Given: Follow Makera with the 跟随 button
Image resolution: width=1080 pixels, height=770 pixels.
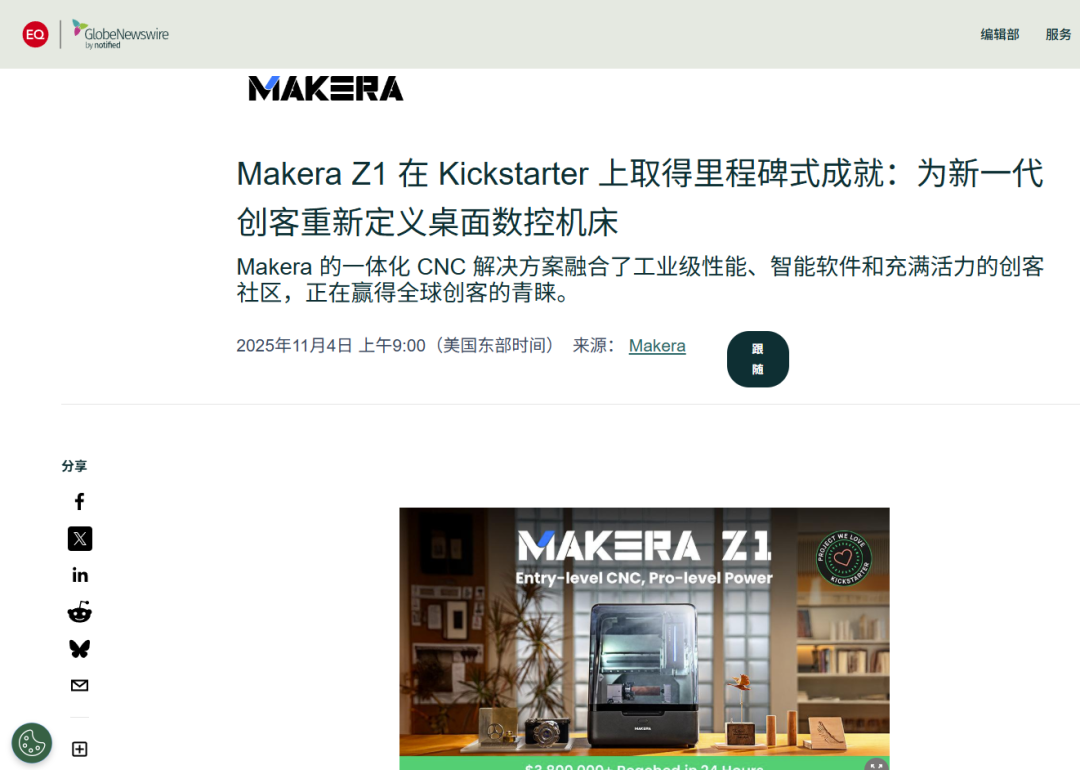Looking at the screenshot, I should click(758, 359).
